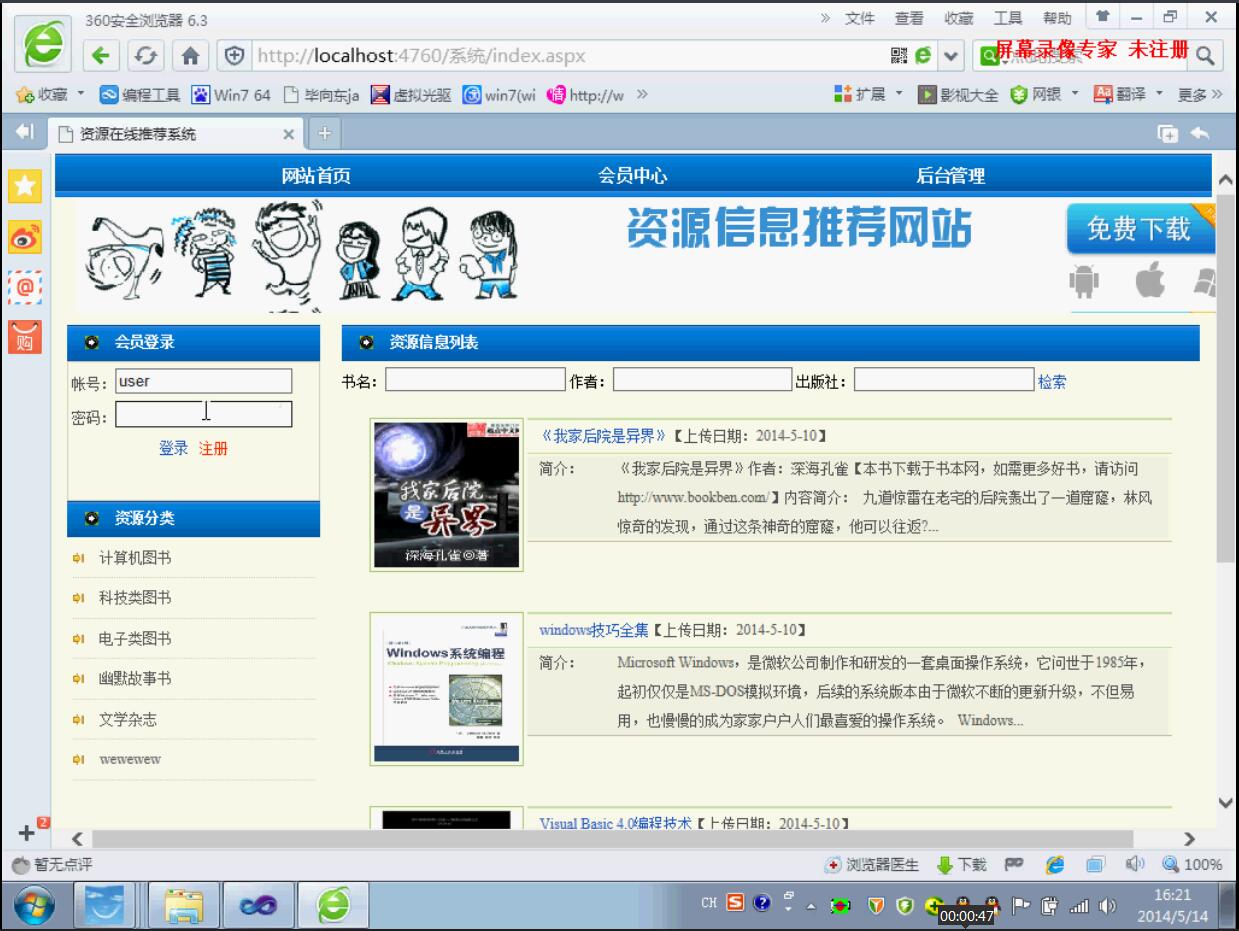Open the Weibo sidebar icon

click(x=25, y=237)
